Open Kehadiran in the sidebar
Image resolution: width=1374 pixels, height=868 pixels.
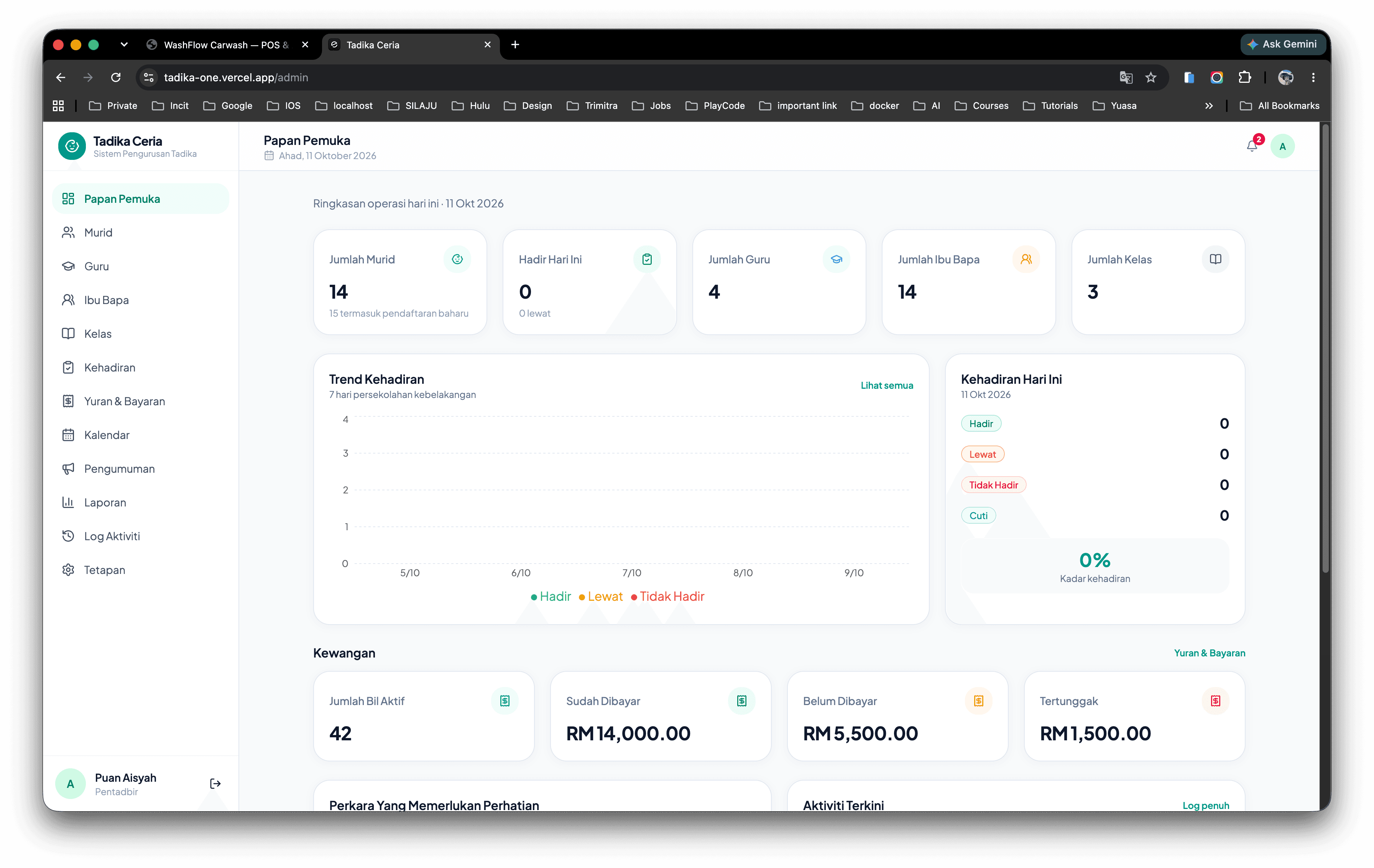140,368
